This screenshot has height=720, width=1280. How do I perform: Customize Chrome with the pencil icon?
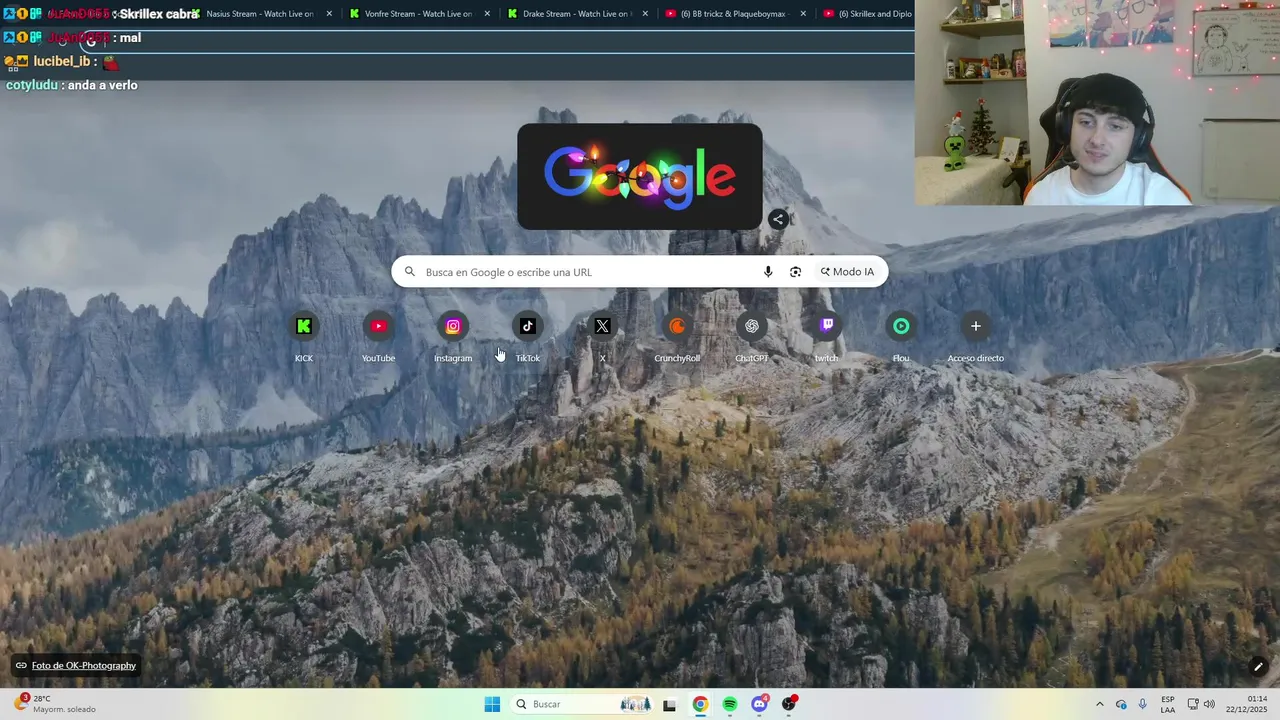tap(1258, 667)
